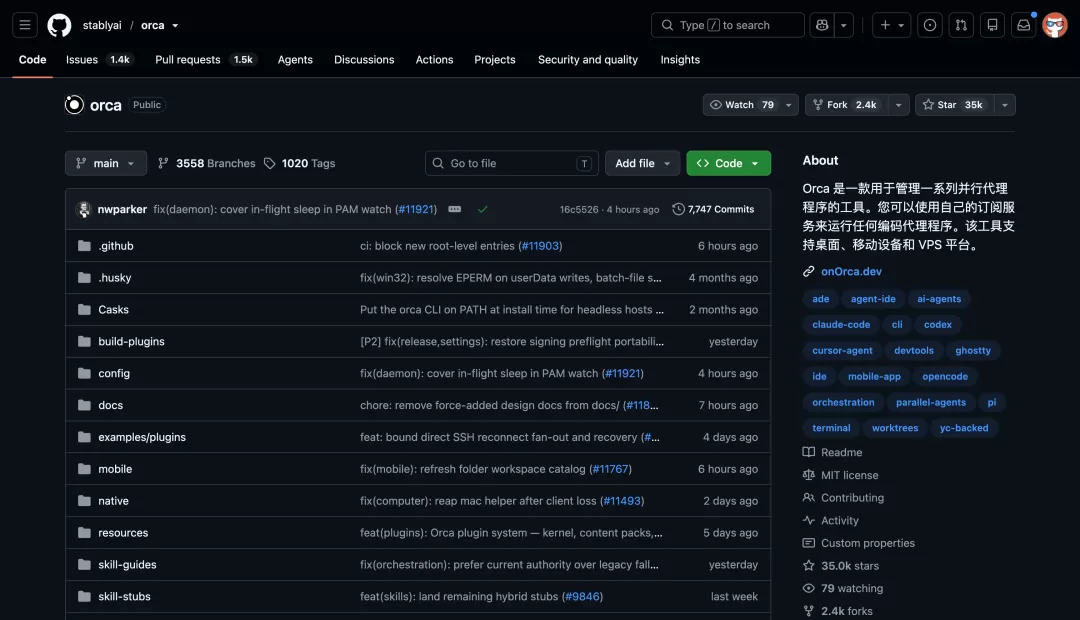Open the pull requests icon in header
Viewport: 1080px width, 620px height.
point(961,25)
